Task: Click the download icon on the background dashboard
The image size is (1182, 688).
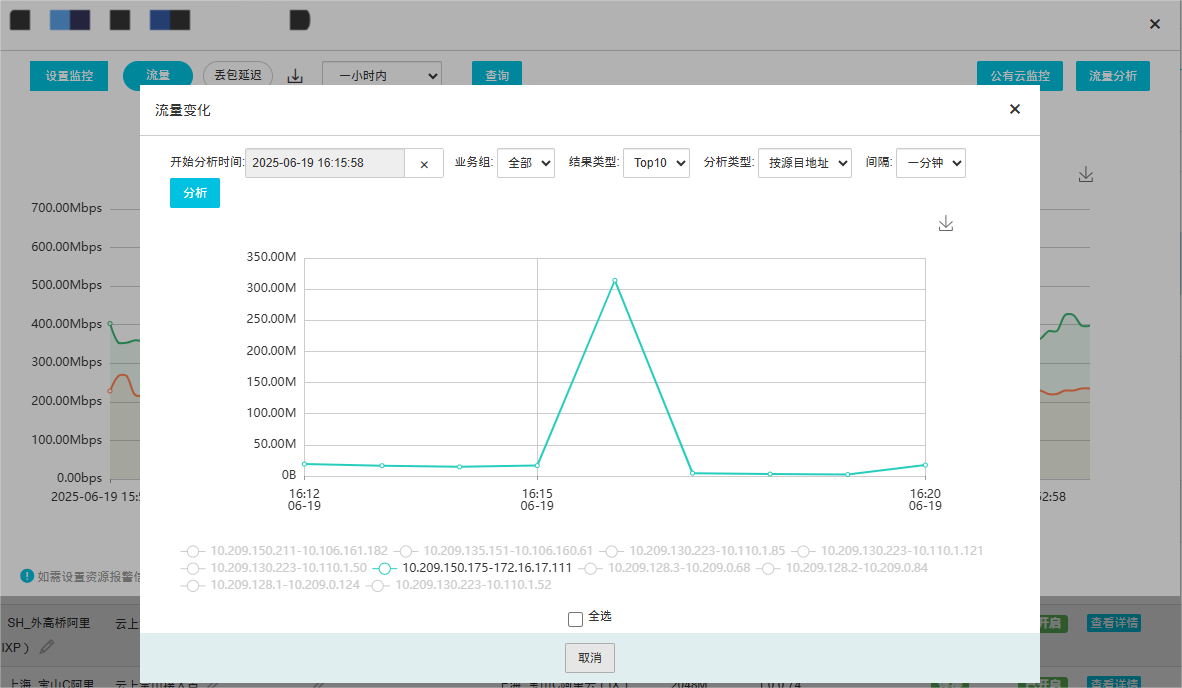Action: point(1086,173)
